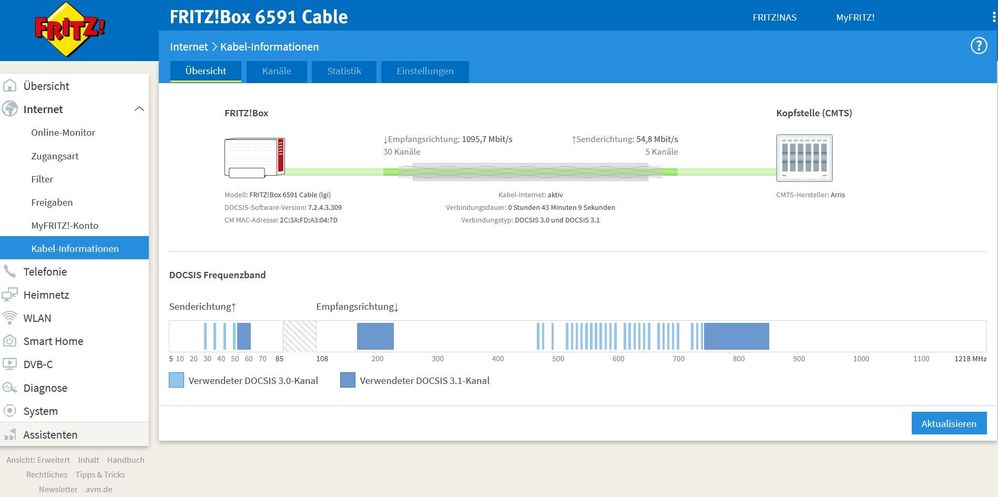Click the FRITZ!Box device image

[255, 157]
